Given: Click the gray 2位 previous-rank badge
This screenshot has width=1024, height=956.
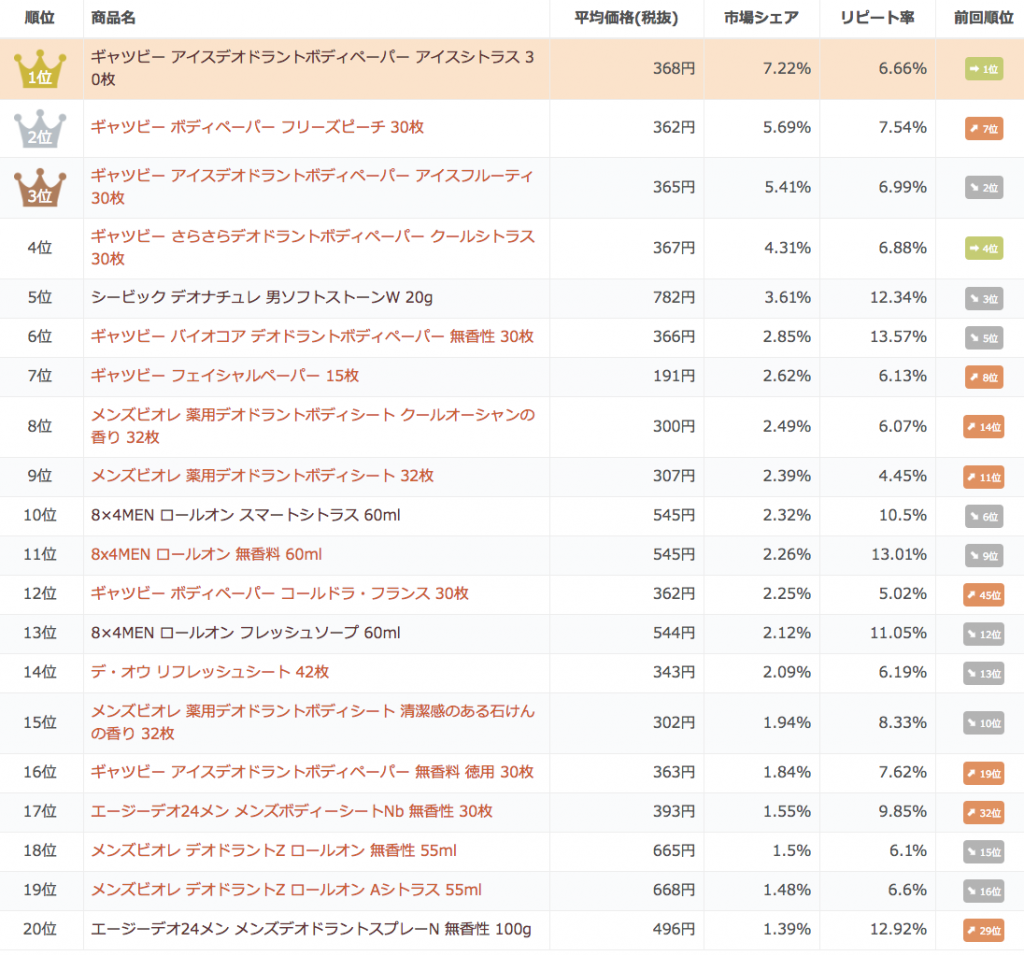Looking at the screenshot, I should (x=984, y=188).
